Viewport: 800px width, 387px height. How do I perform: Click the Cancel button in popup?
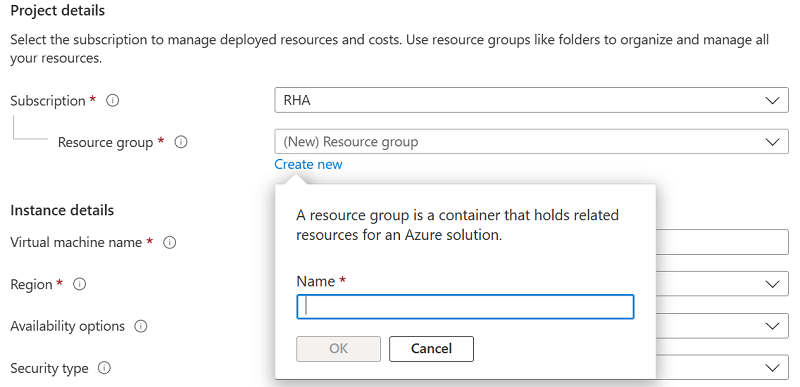point(431,349)
